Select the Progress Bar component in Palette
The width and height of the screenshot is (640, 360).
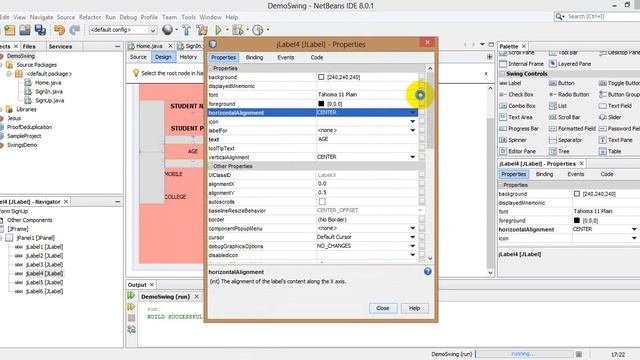click(519, 129)
